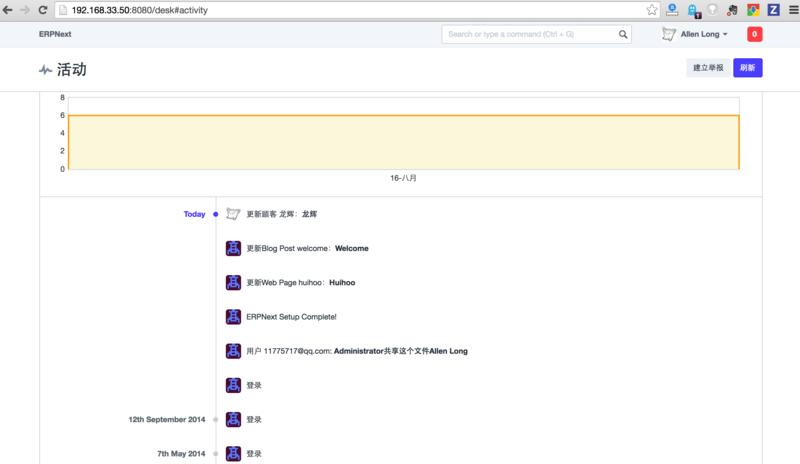Click the Allen Long avatar image in the navbar
The image size is (800, 464).
669,34
